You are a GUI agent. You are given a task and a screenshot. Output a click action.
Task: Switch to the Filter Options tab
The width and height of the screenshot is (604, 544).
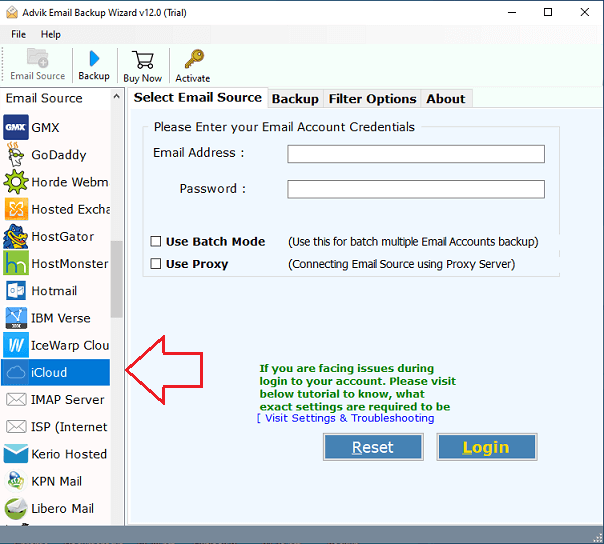pyautogui.click(x=372, y=99)
